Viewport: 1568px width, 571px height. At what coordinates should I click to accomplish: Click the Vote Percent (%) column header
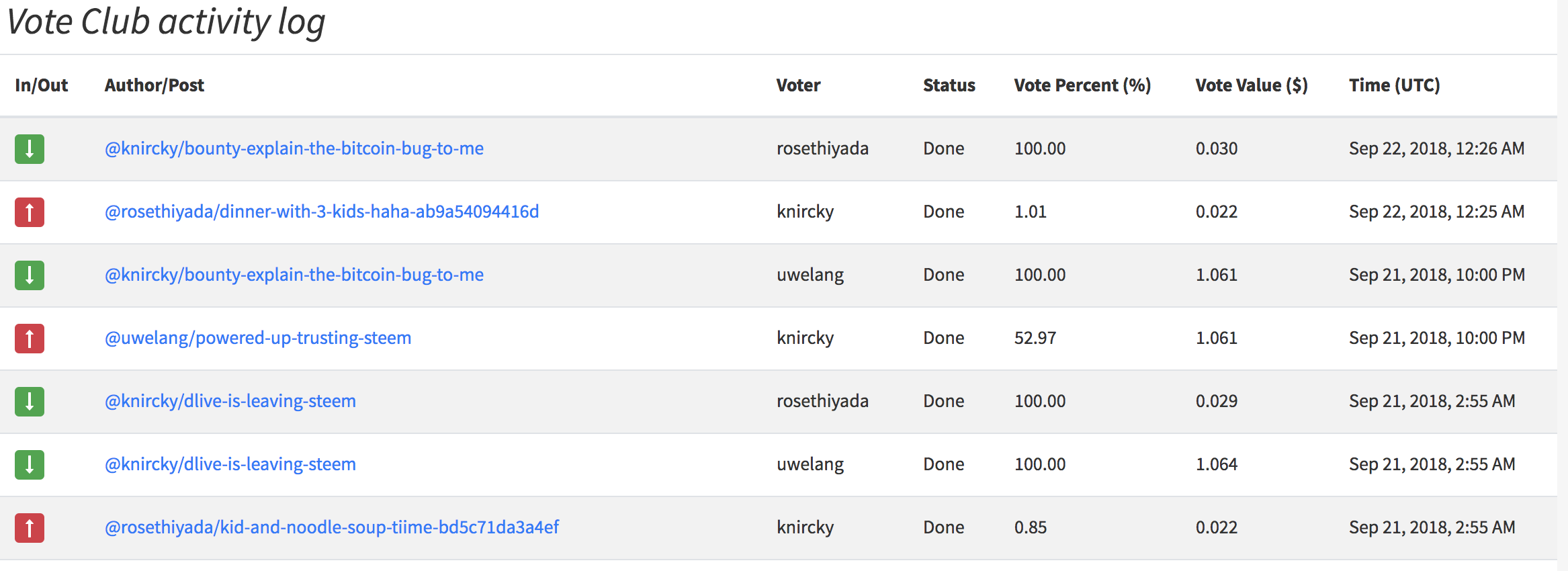tap(1082, 85)
